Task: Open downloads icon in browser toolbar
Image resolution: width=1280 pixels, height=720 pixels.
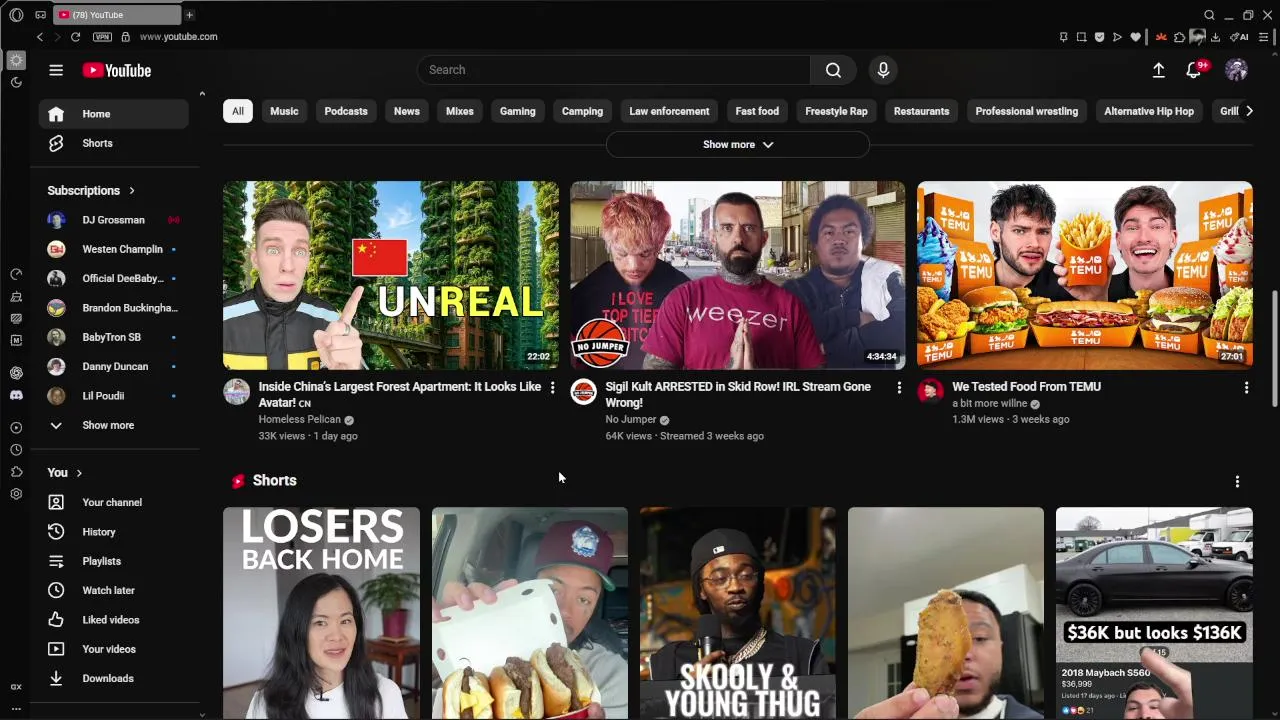Action: [x=1215, y=37]
